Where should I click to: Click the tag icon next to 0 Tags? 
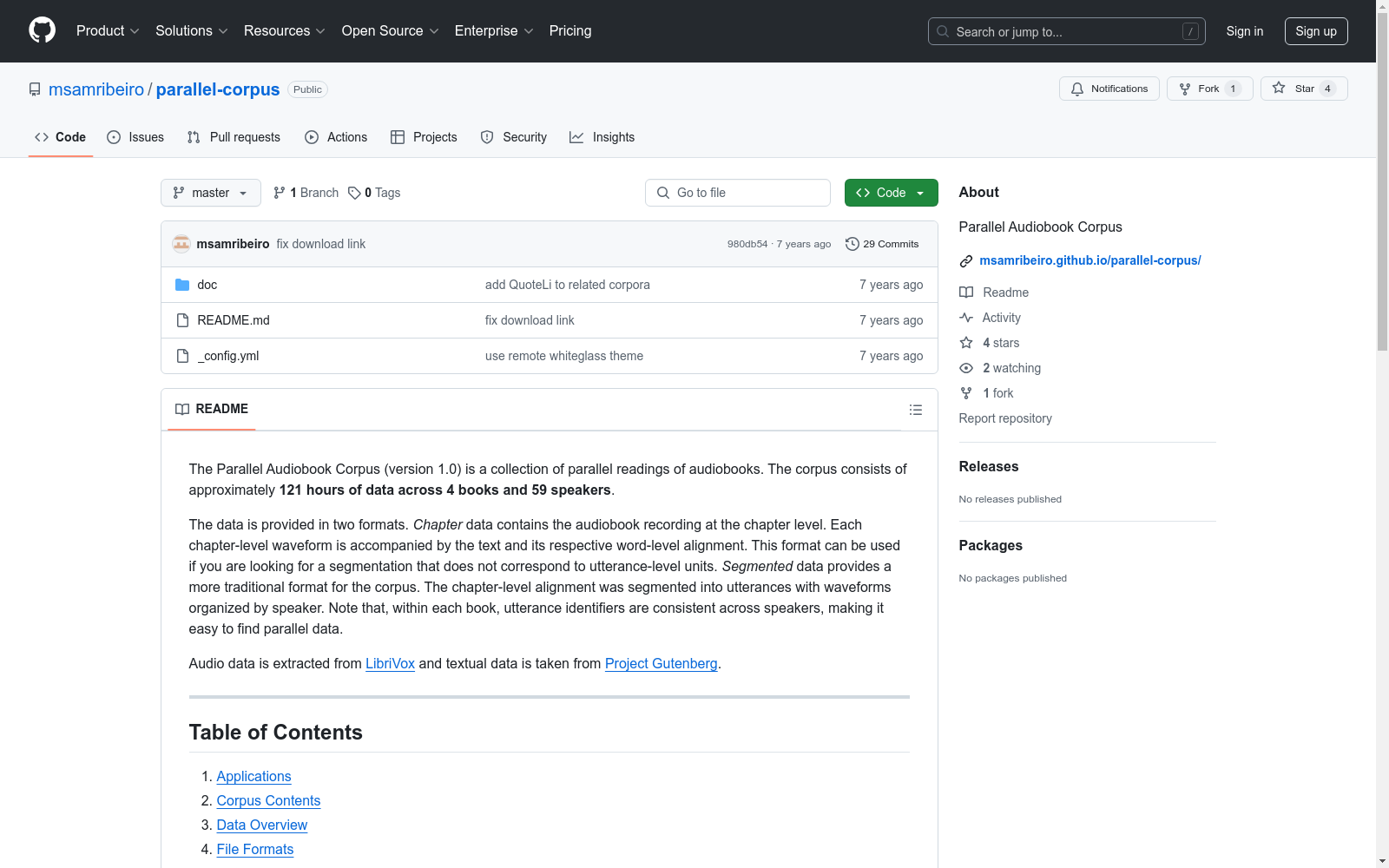[x=354, y=193]
